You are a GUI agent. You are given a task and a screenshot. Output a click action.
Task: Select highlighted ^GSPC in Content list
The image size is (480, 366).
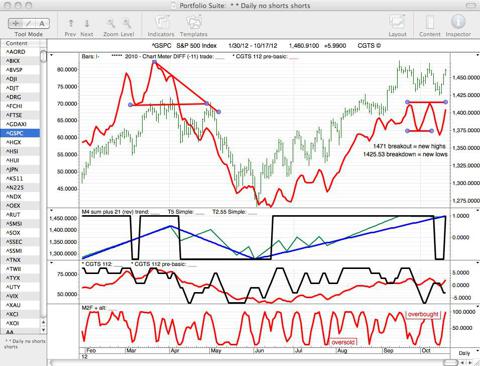[20, 133]
